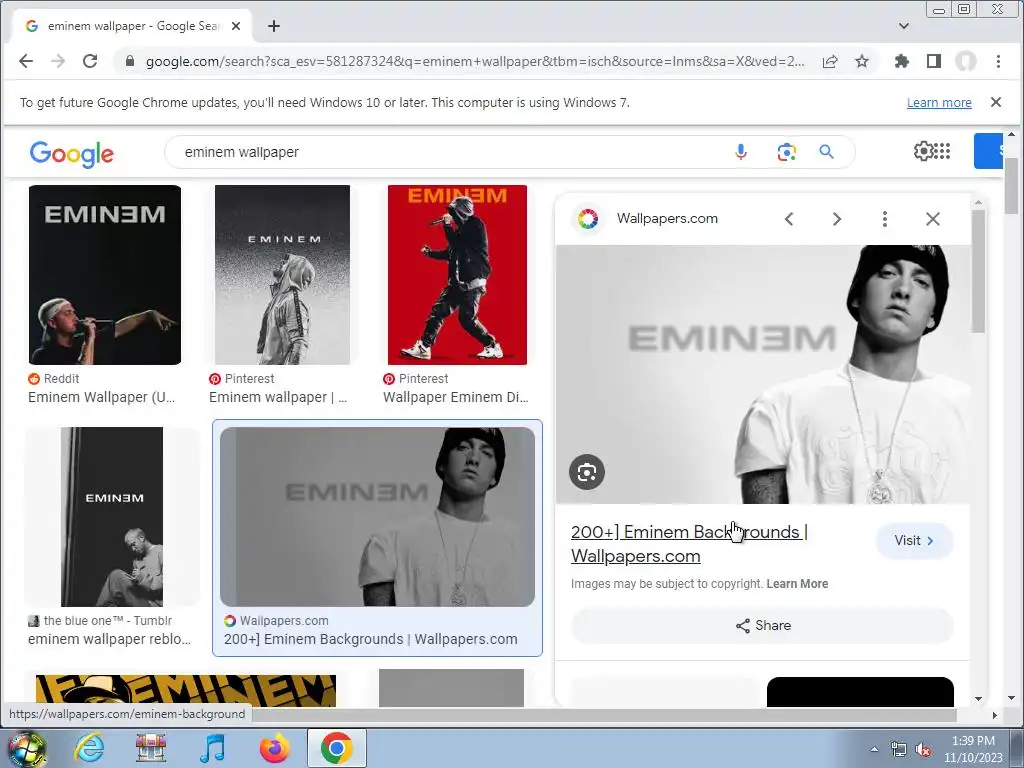Click the 'Eminem Wallpaper (U...' Reddit caption
1024x768 pixels.
click(x=101, y=397)
